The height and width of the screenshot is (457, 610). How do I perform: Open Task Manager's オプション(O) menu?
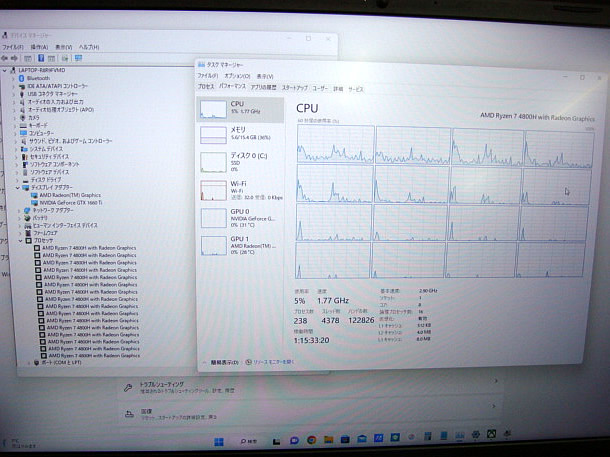[x=237, y=76]
